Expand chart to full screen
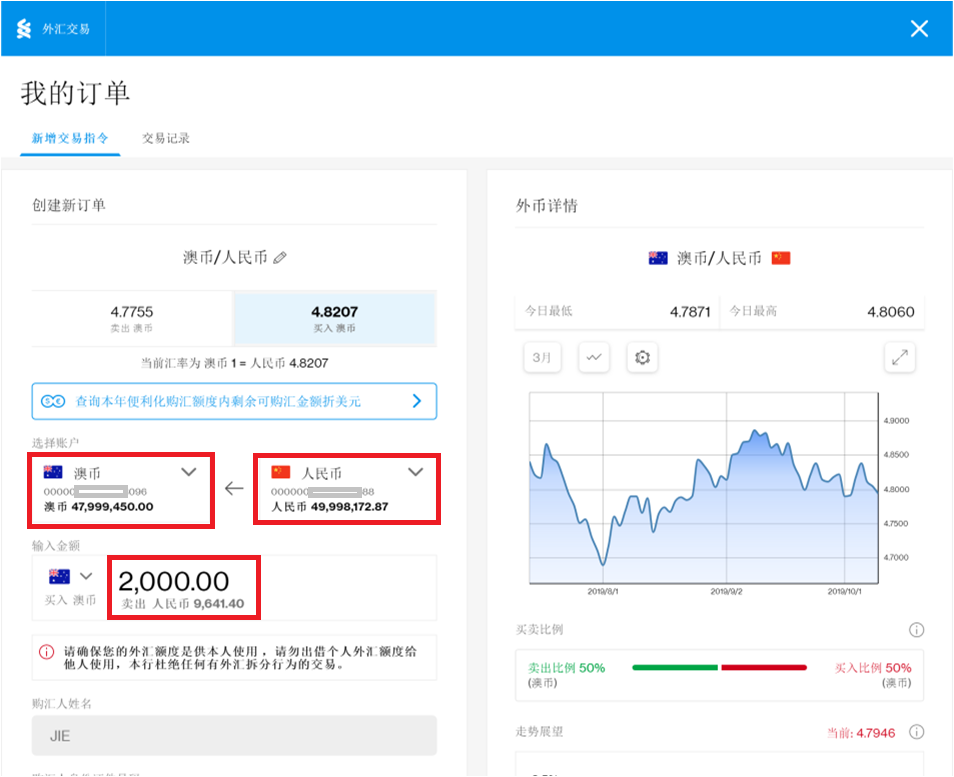954x777 pixels. tap(900, 357)
